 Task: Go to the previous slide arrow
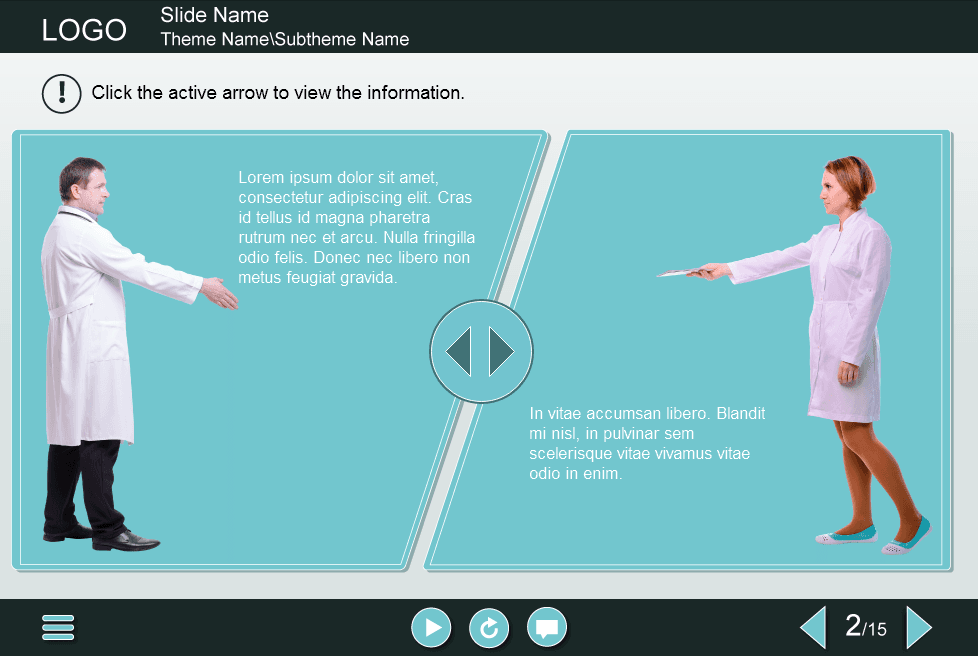pyautogui.click(x=813, y=627)
